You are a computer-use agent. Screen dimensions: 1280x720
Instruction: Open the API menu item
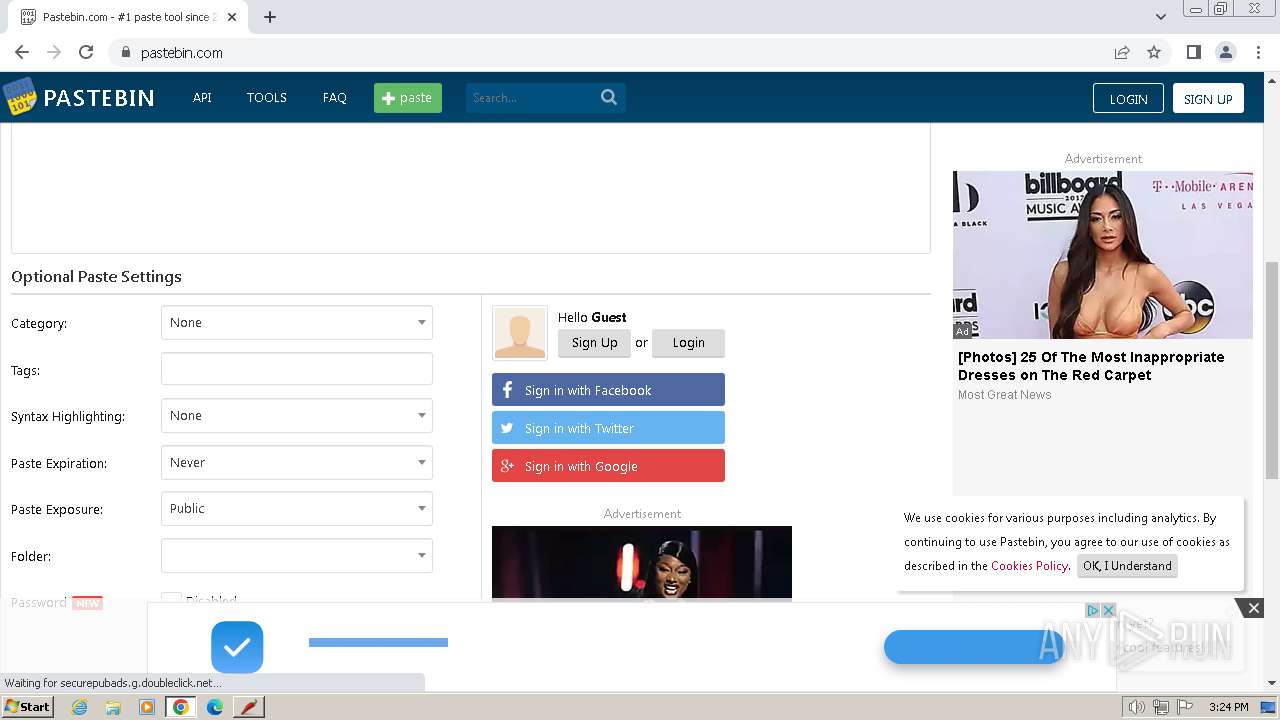point(202,97)
